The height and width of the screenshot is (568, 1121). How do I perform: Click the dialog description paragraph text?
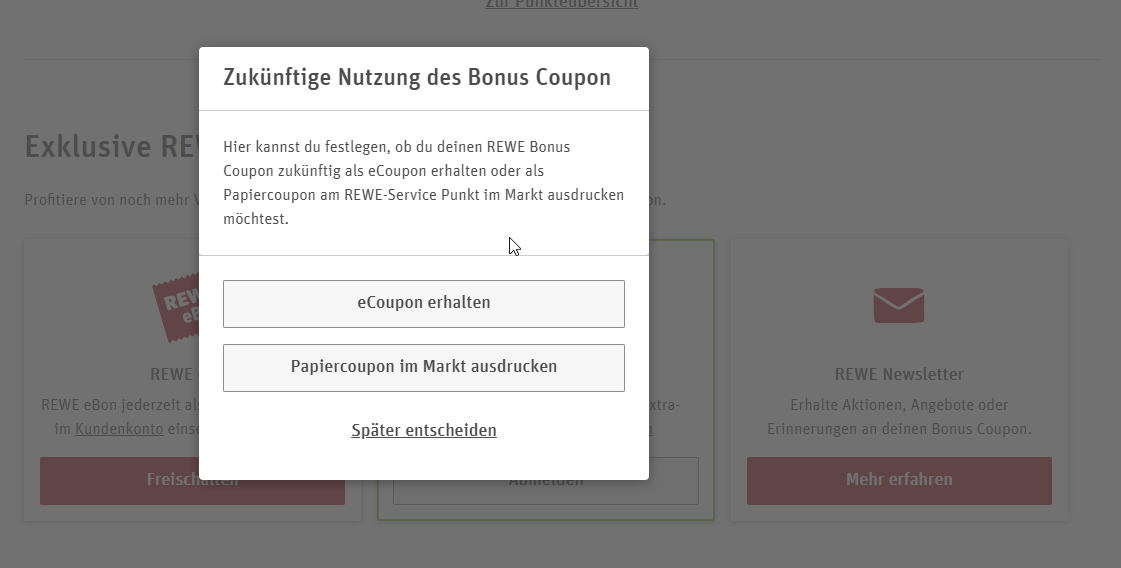coord(423,182)
